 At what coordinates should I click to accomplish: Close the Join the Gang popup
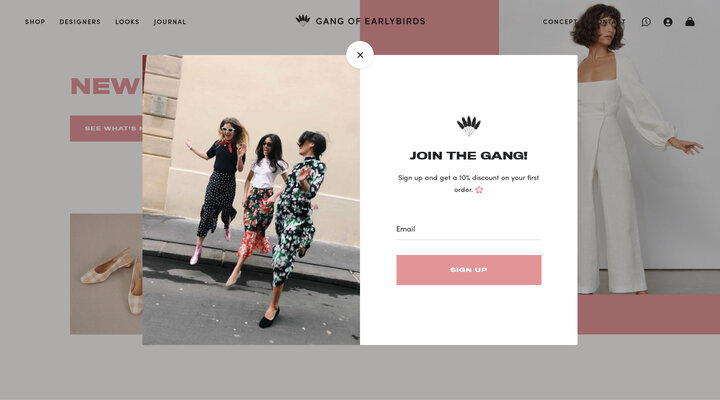tap(360, 55)
